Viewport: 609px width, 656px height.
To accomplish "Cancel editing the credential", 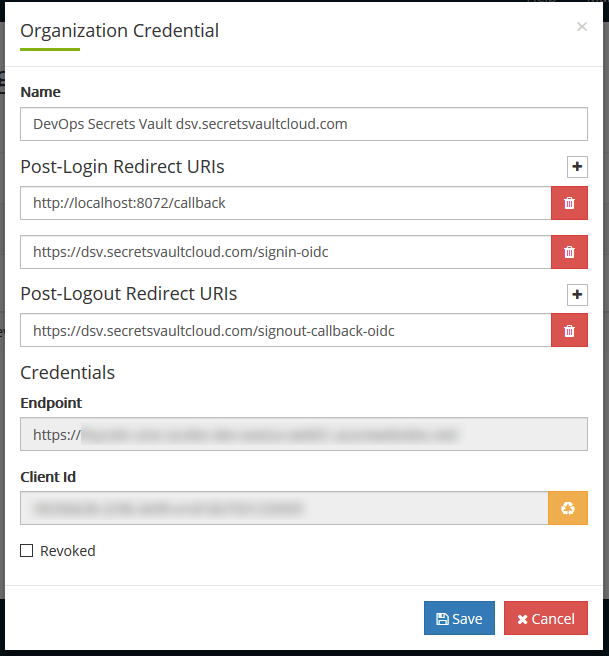I will [x=545, y=618].
